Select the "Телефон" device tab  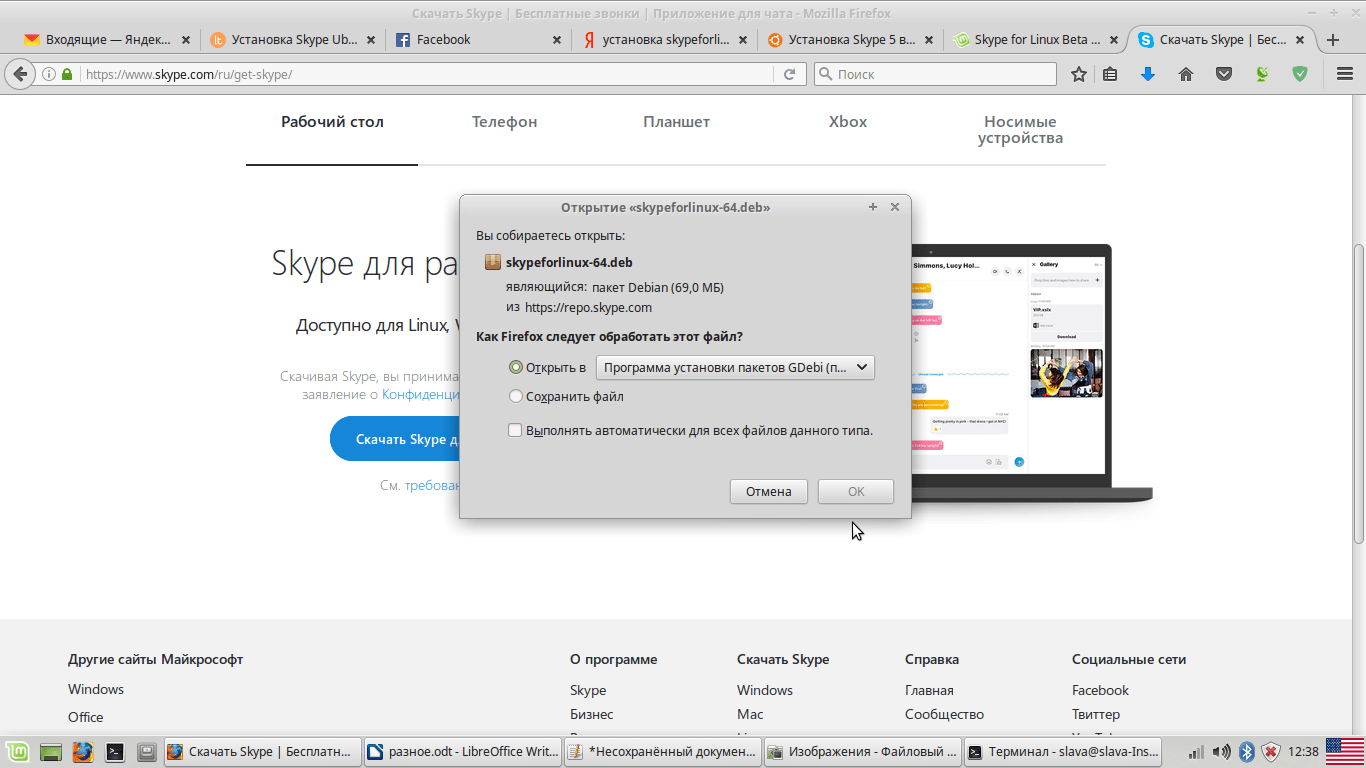pos(504,122)
